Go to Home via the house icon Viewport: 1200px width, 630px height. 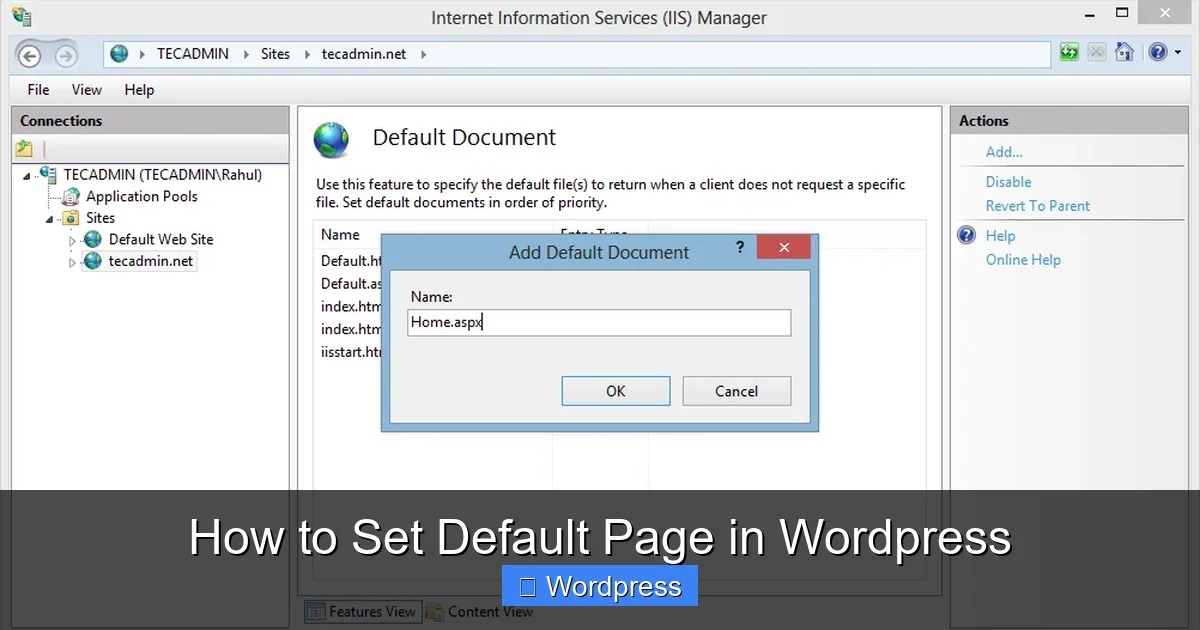(1124, 53)
